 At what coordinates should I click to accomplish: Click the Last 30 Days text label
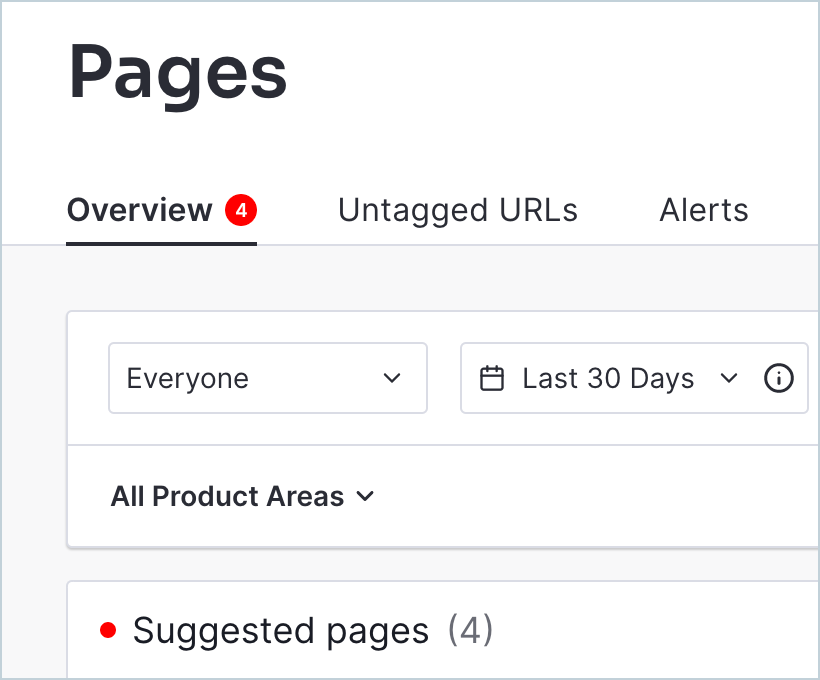click(608, 379)
